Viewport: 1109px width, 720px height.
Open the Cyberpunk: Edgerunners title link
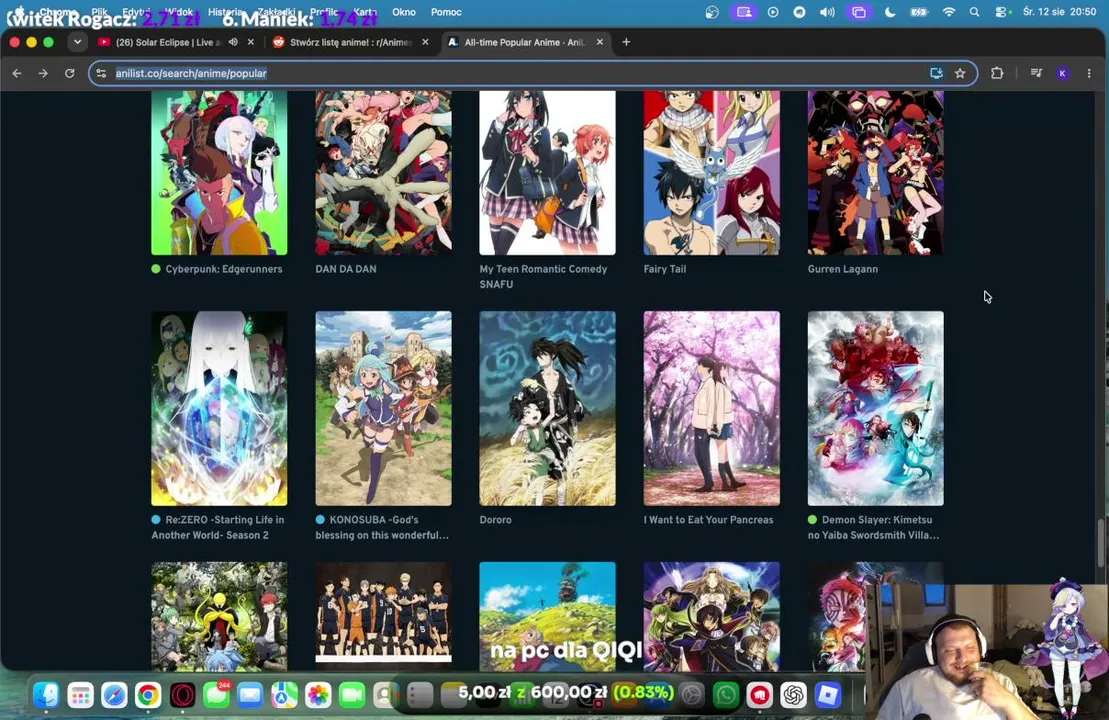223,269
